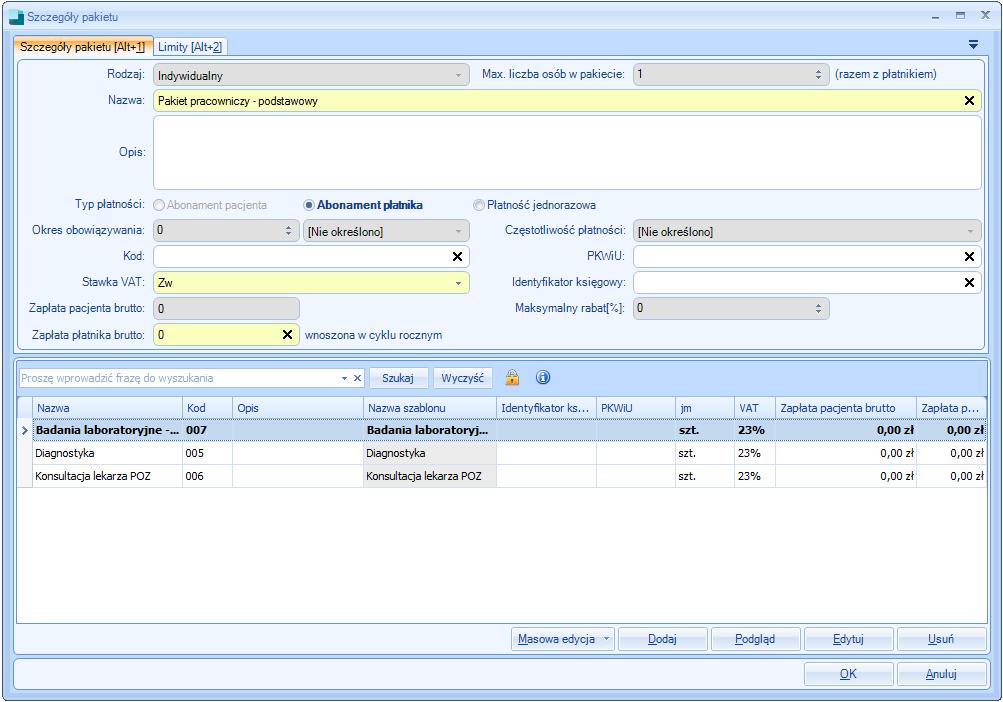
Task: Clear the PKWiU field with its X icon
Action: point(969,257)
